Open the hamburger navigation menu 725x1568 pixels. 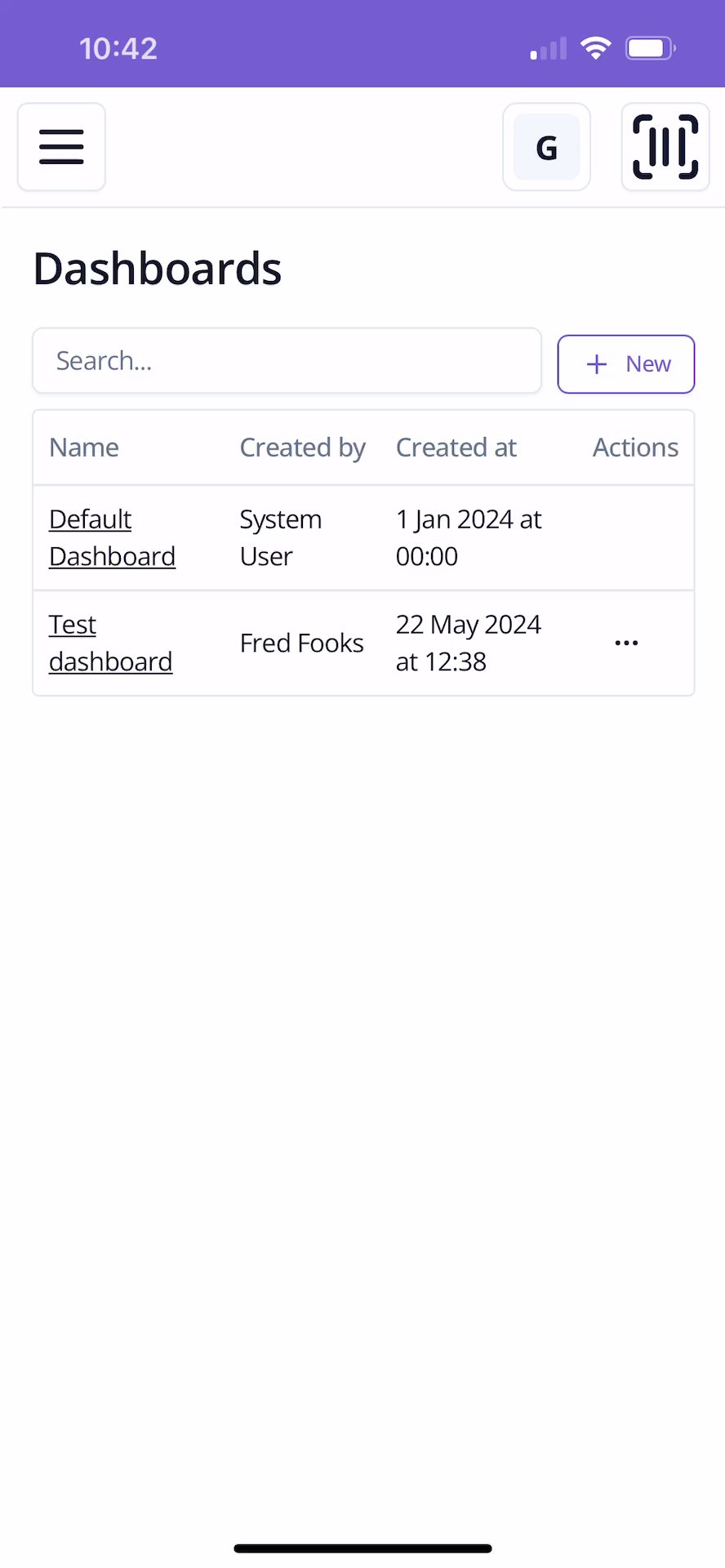[x=61, y=147]
